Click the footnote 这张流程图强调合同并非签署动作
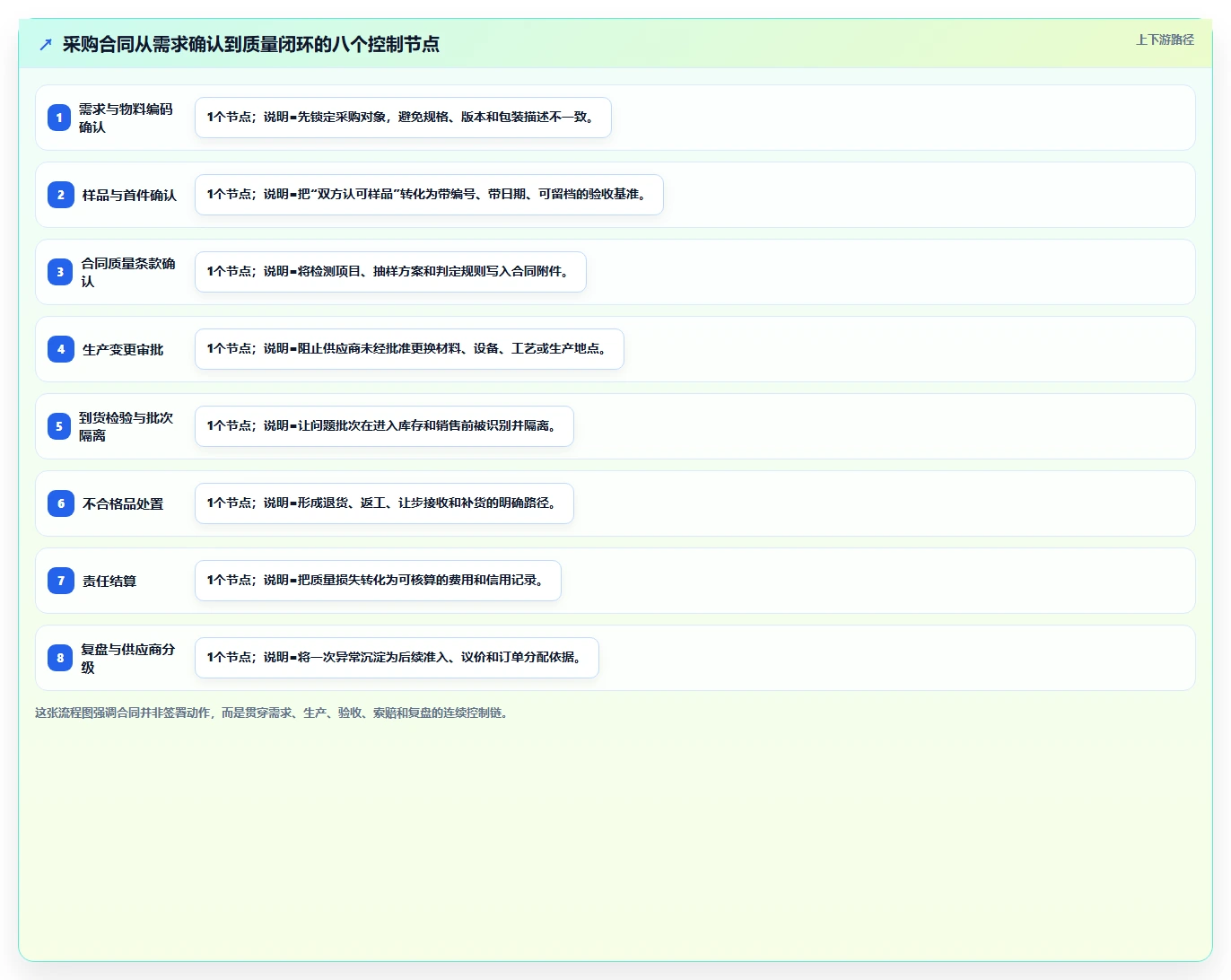 click(x=273, y=713)
